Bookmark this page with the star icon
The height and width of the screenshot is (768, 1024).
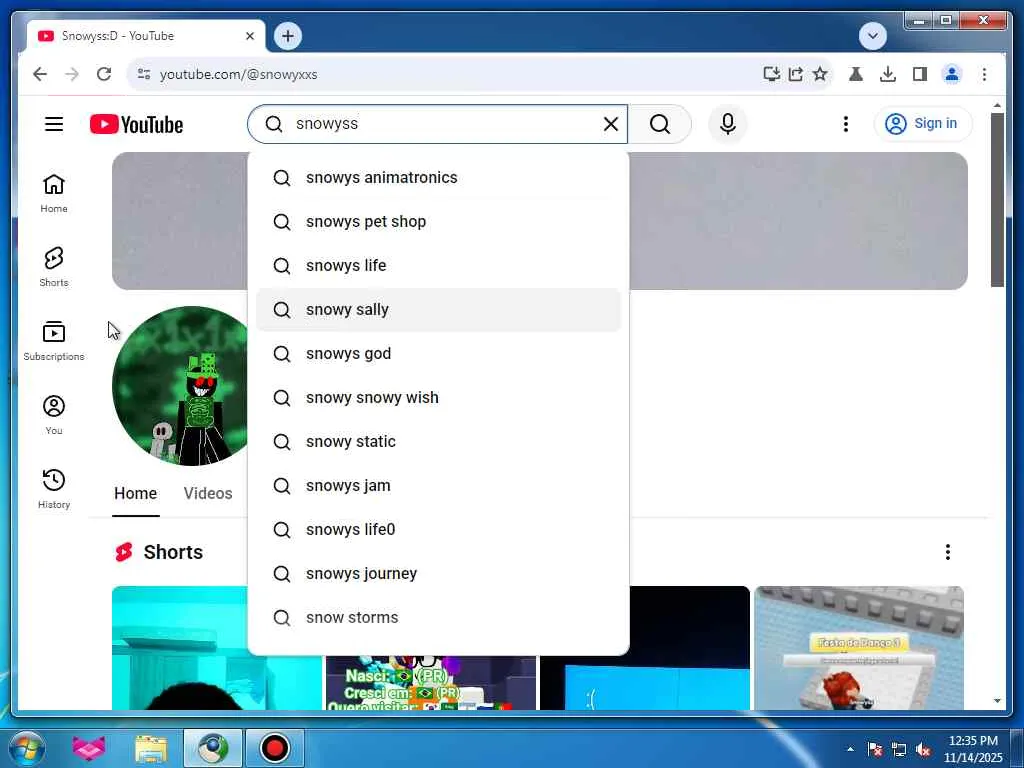[820, 74]
